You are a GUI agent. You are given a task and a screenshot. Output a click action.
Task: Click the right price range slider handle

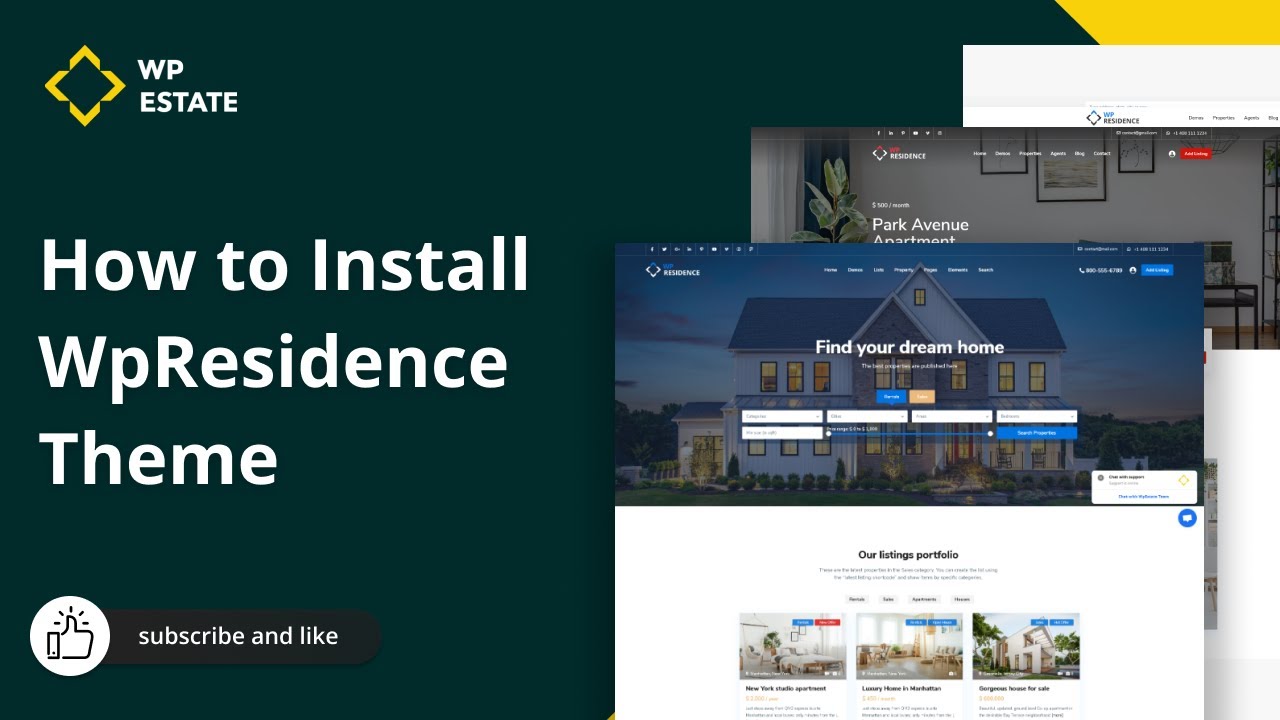pyautogui.click(x=990, y=434)
